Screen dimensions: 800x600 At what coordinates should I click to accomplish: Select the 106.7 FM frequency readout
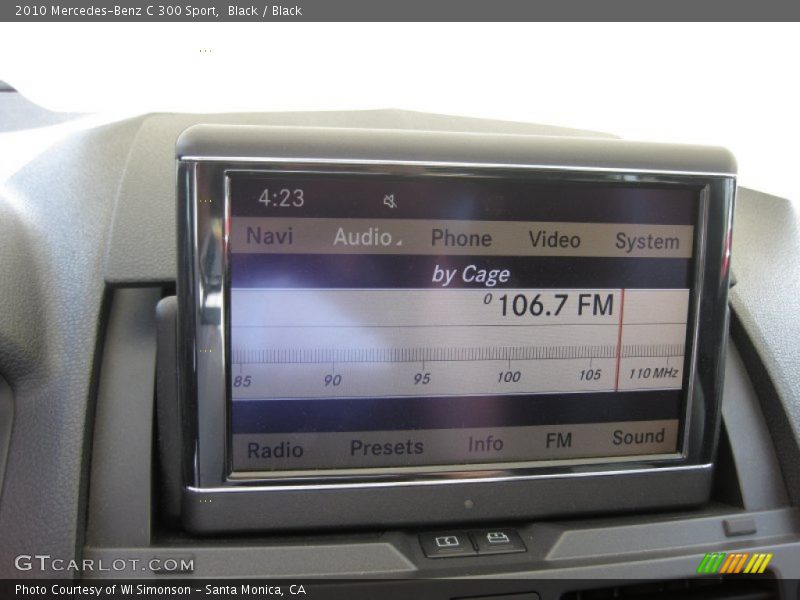tap(555, 305)
